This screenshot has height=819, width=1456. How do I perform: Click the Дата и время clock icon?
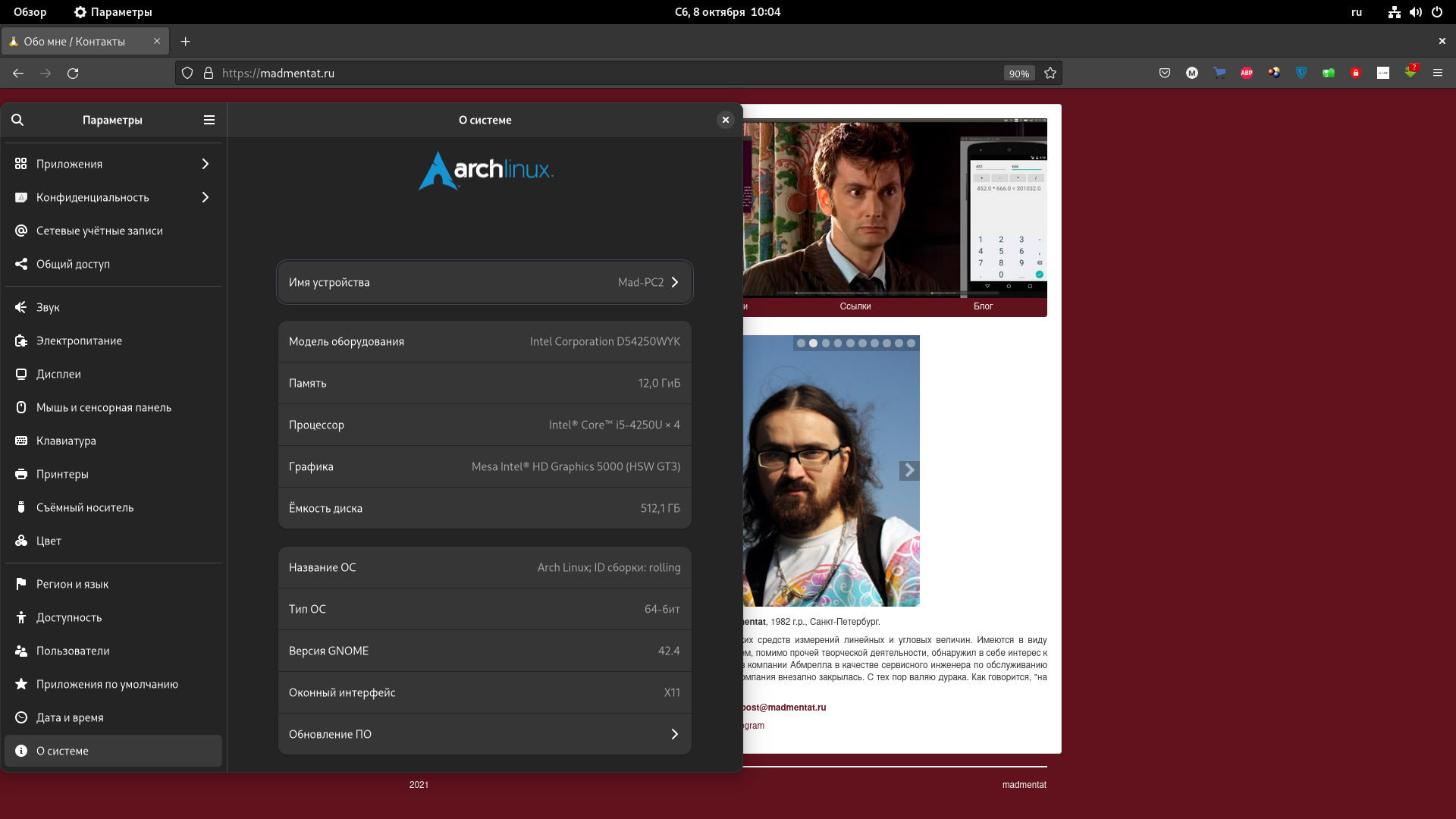21,717
